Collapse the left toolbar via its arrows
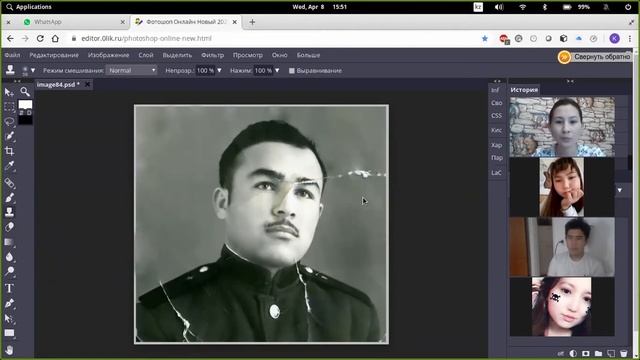The image size is (640, 360). pyautogui.click(x=17, y=81)
